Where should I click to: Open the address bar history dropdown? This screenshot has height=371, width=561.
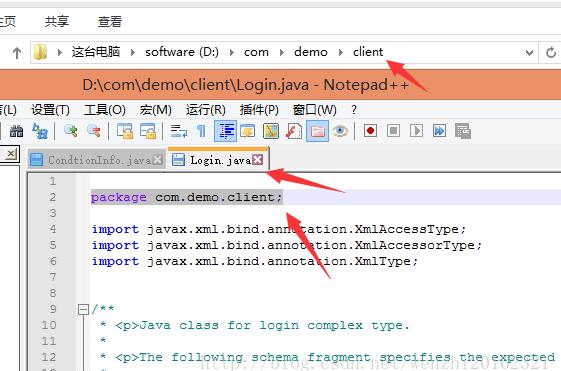coord(529,53)
